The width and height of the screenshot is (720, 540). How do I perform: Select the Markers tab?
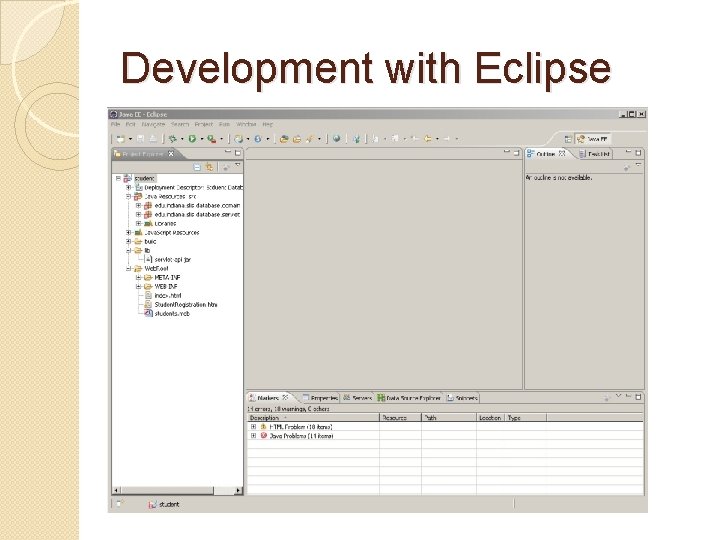(269, 398)
